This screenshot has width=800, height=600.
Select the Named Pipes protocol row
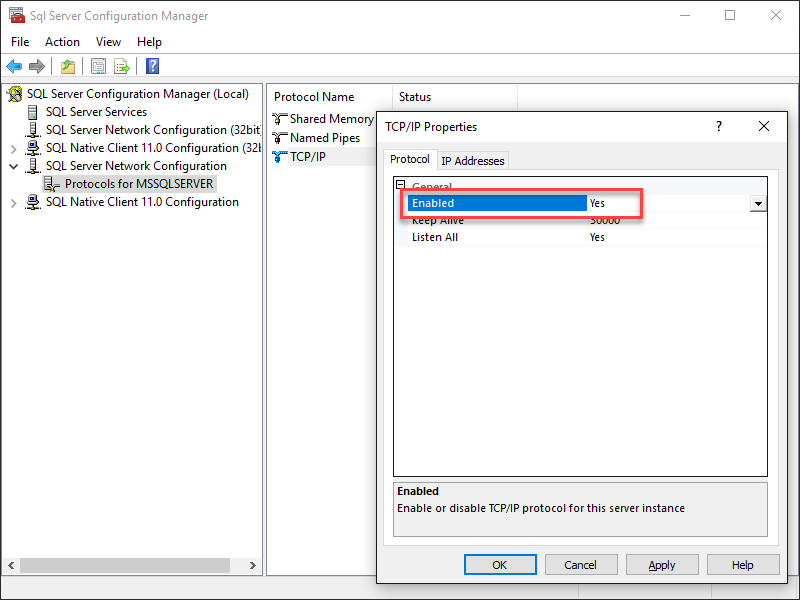tap(323, 138)
